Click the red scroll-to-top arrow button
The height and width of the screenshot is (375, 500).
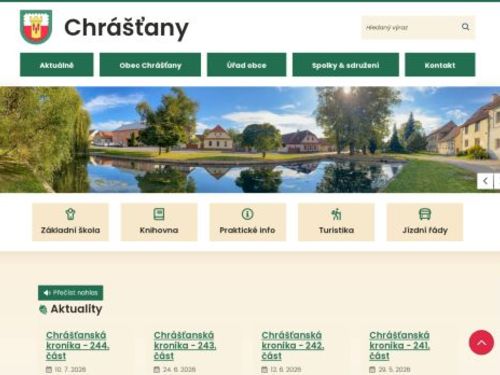(481, 342)
